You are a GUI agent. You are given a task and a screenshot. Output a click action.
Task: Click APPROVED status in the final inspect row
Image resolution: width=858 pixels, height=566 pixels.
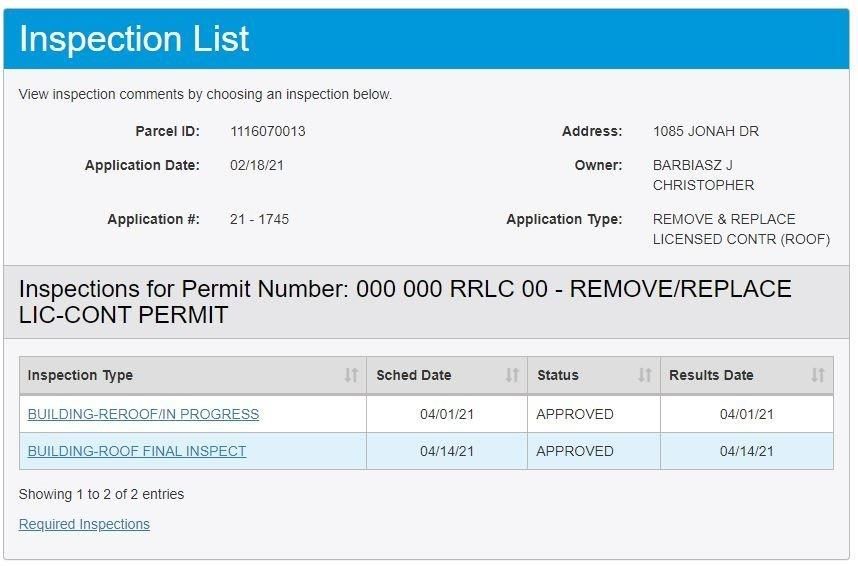575,451
